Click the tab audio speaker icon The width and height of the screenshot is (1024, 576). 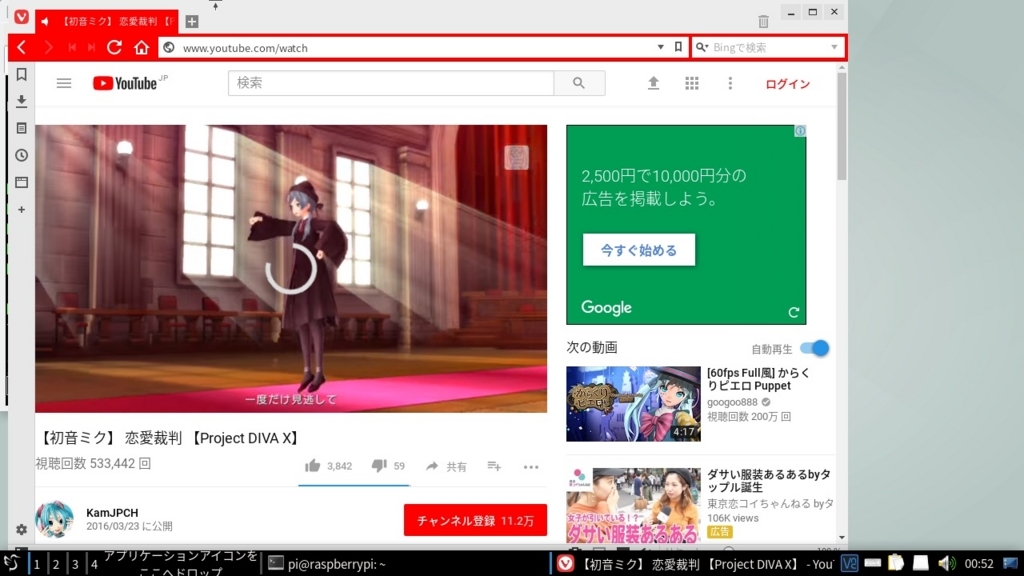[x=44, y=22]
